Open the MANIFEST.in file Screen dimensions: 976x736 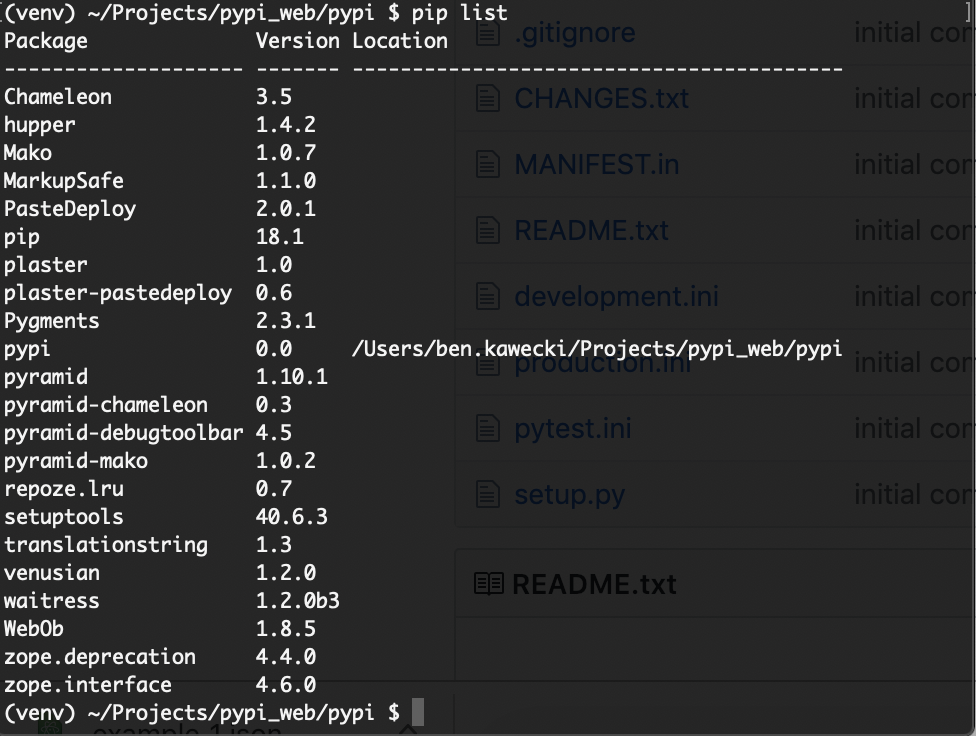pyautogui.click(x=595, y=163)
